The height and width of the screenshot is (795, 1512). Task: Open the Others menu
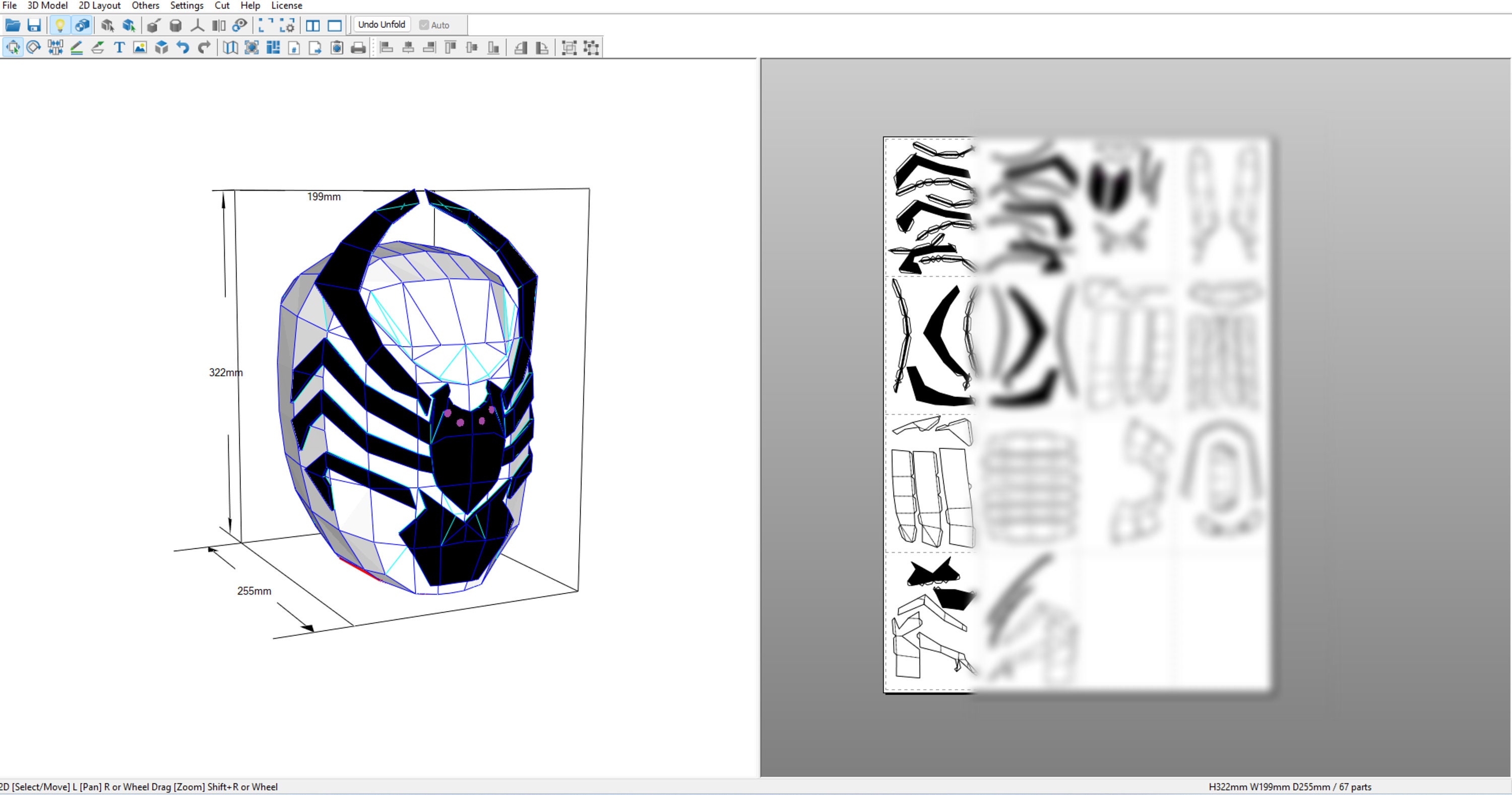coord(145,5)
